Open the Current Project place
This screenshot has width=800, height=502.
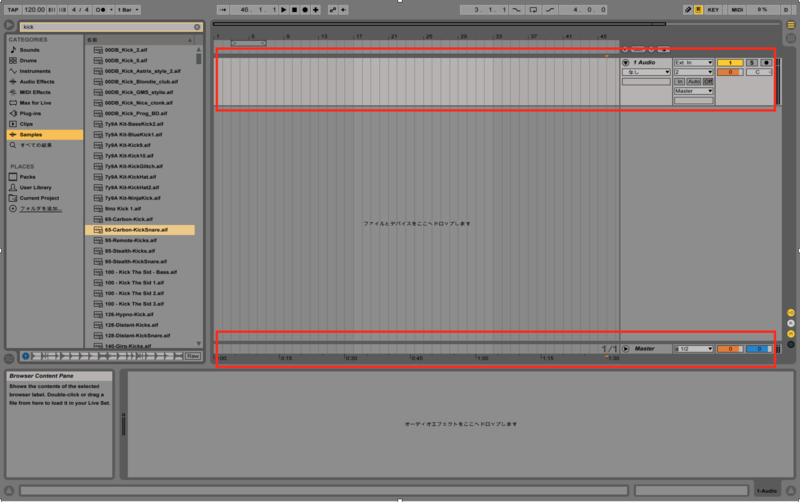(x=44, y=198)
